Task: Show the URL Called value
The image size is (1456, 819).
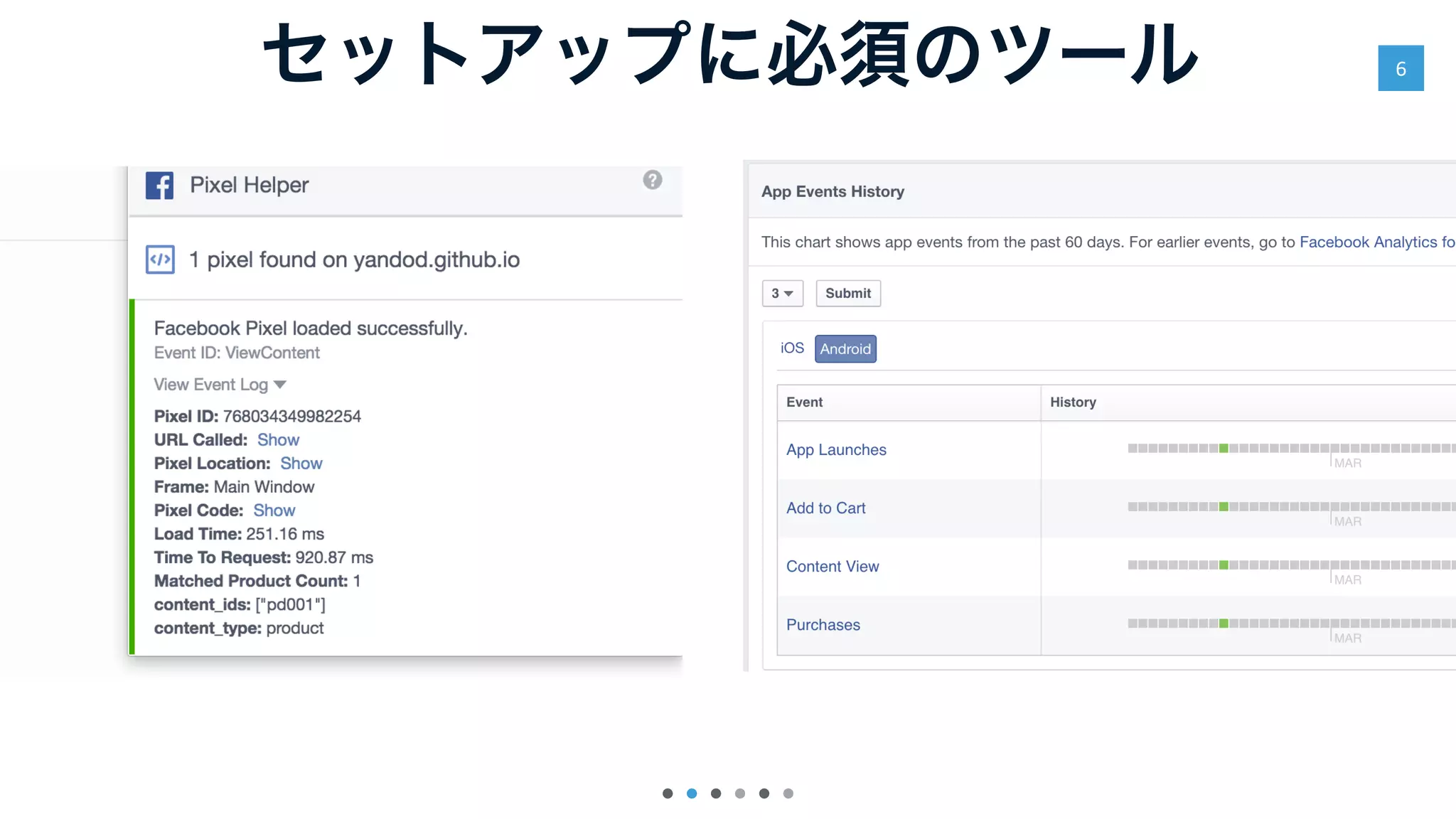Action: 278,440
